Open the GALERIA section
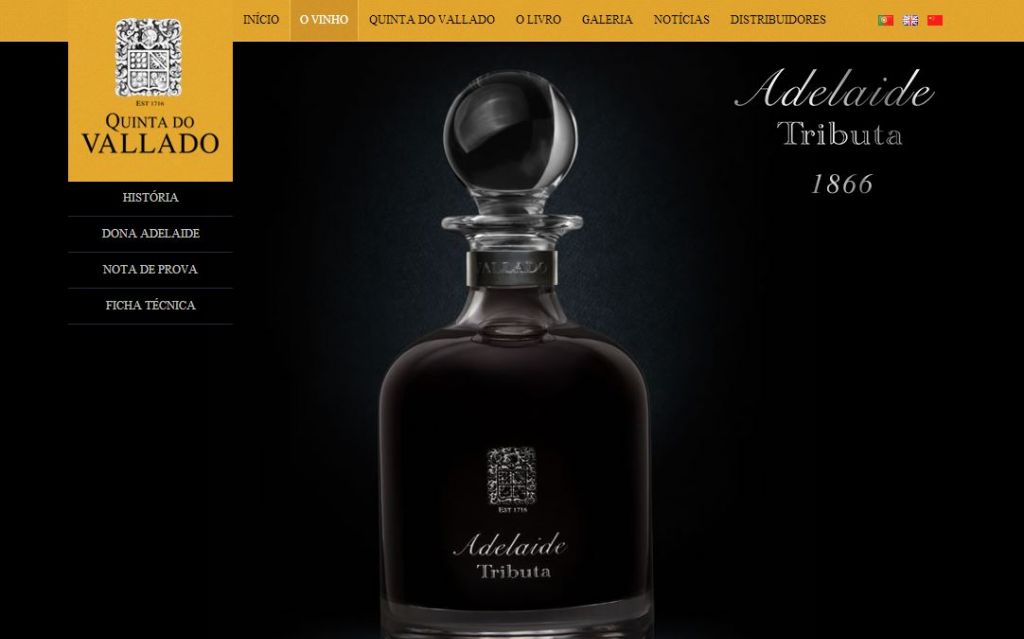 pos(607,20)
